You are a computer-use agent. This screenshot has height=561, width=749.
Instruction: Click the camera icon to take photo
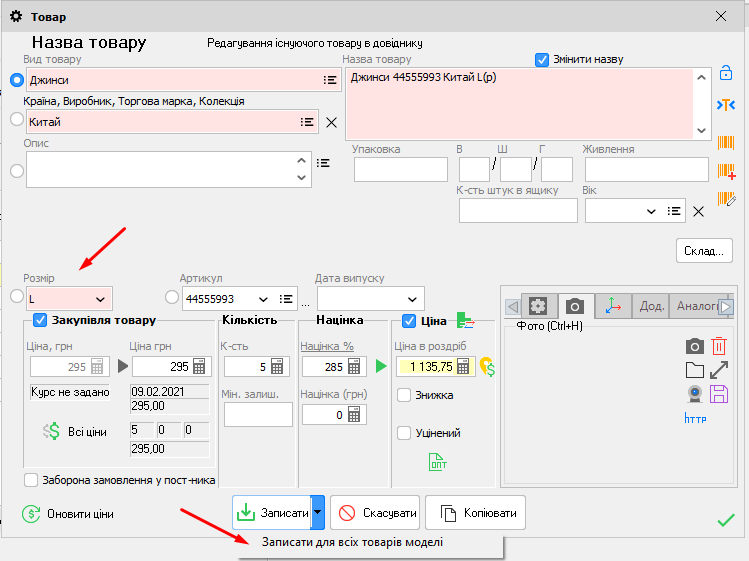click(694, 346)
